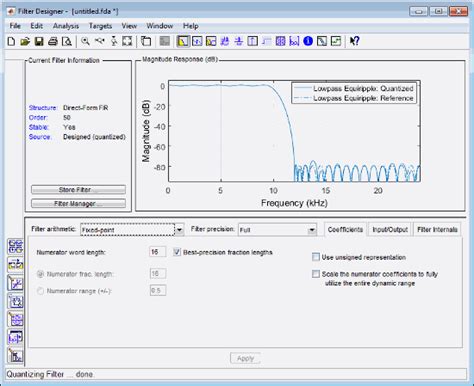474x386 pixels.
Task: Open the File menu
Action: [15, 26]
